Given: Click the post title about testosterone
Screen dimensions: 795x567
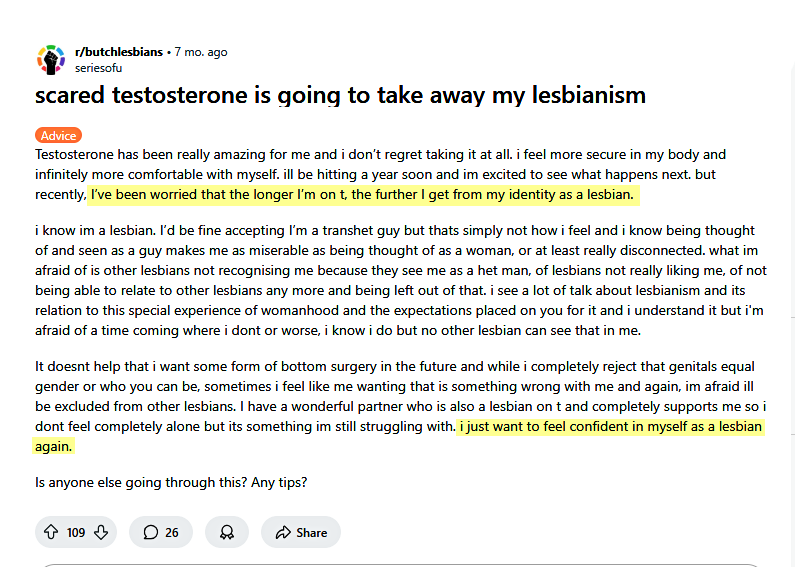Looking at the screenshot, I should coord(340,96).
